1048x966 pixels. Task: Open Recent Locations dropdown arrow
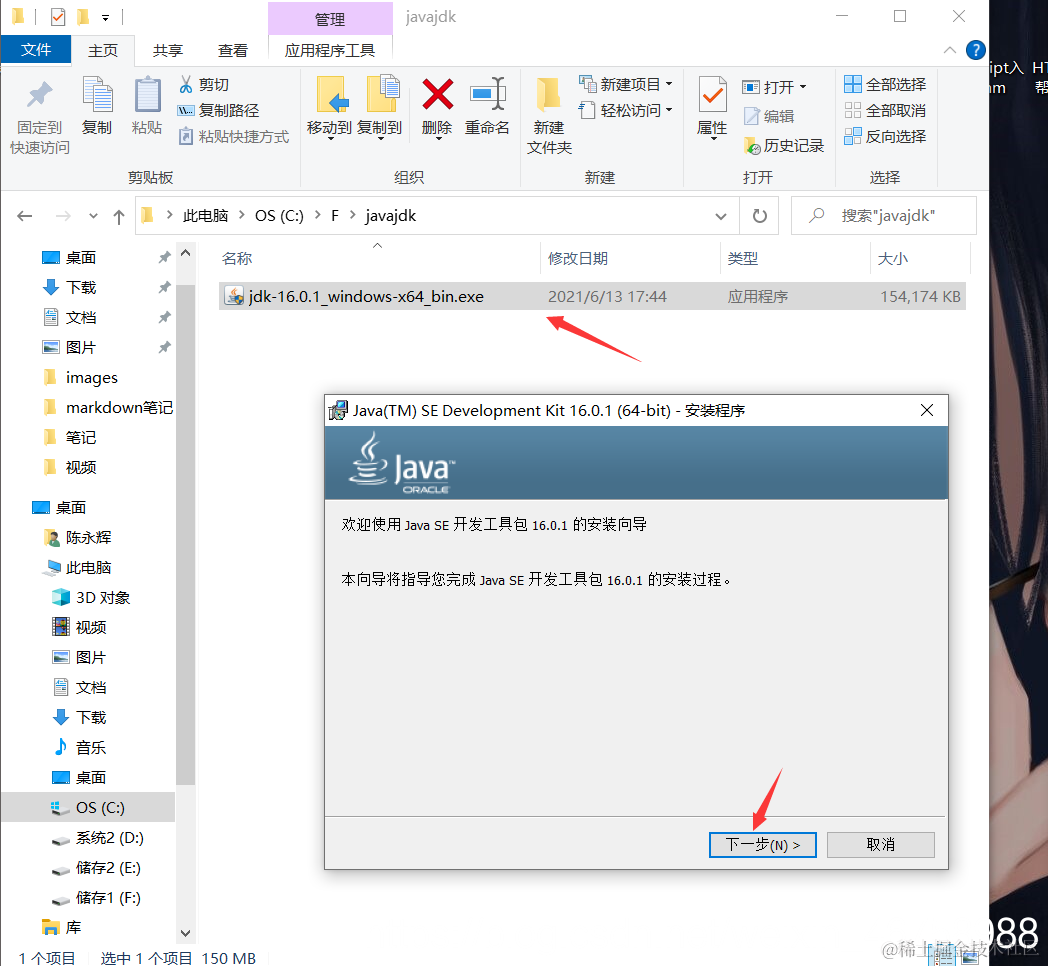click(93, 216)
